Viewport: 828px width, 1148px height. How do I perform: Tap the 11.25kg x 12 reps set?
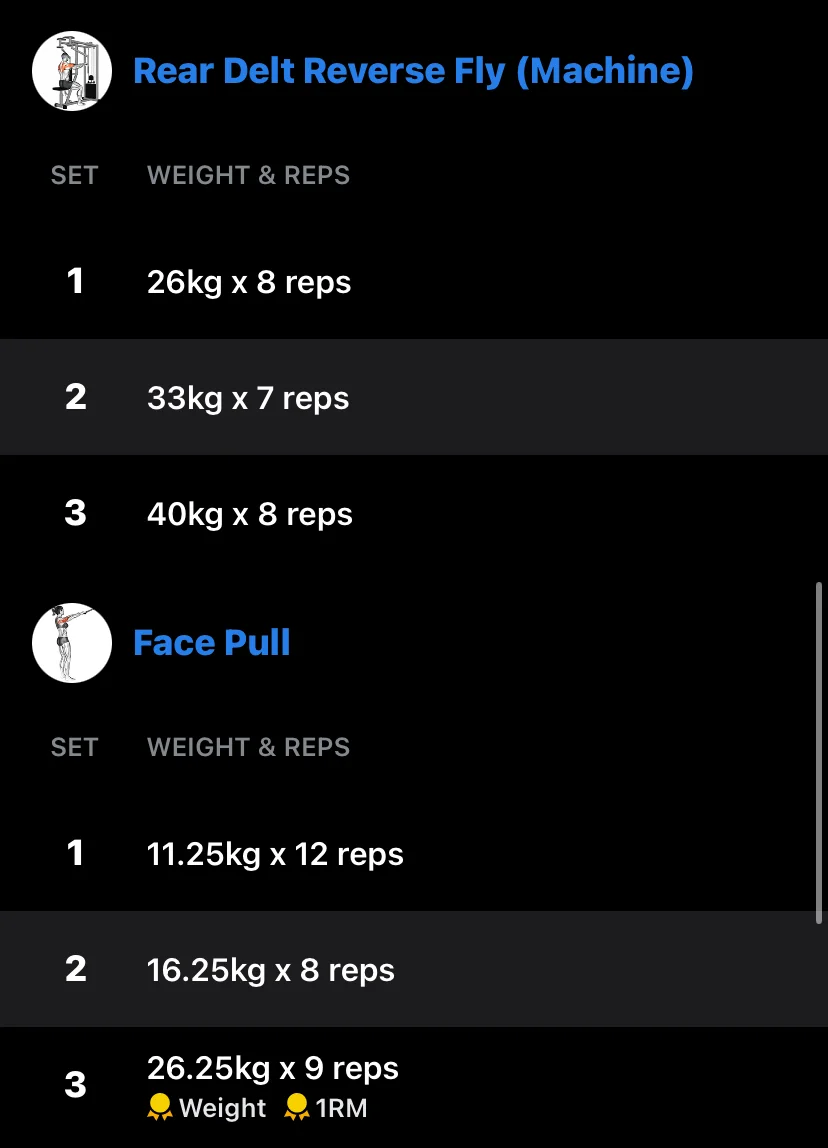coord(414,853)
